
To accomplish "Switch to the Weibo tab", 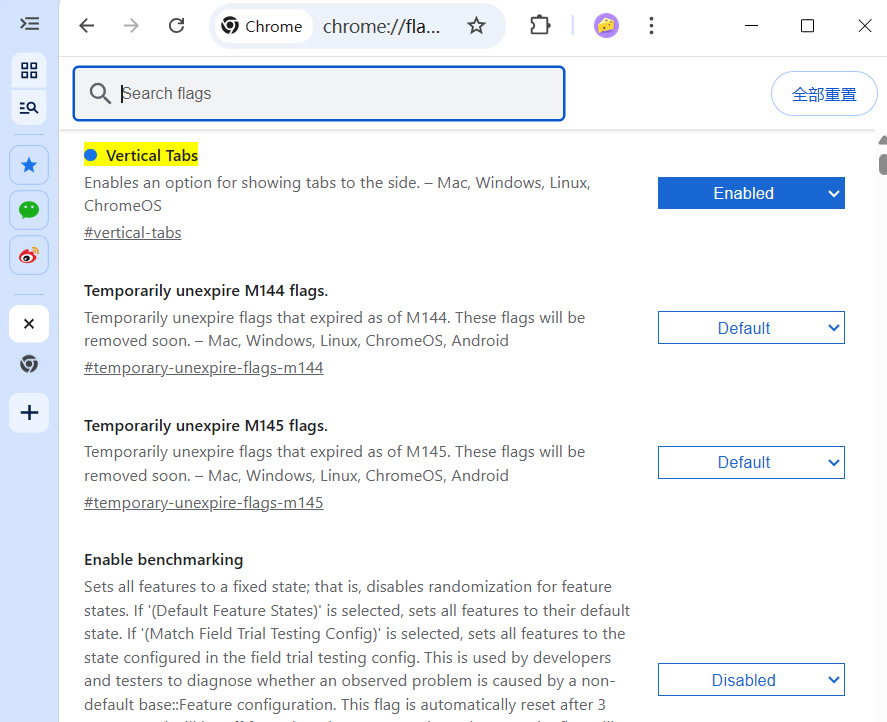I will pos(29,255).
